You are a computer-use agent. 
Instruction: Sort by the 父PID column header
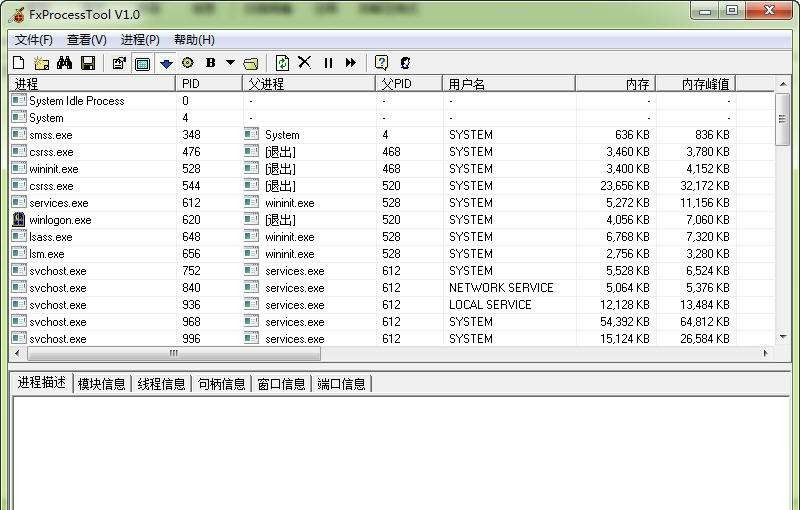click(x=409, y=84)
